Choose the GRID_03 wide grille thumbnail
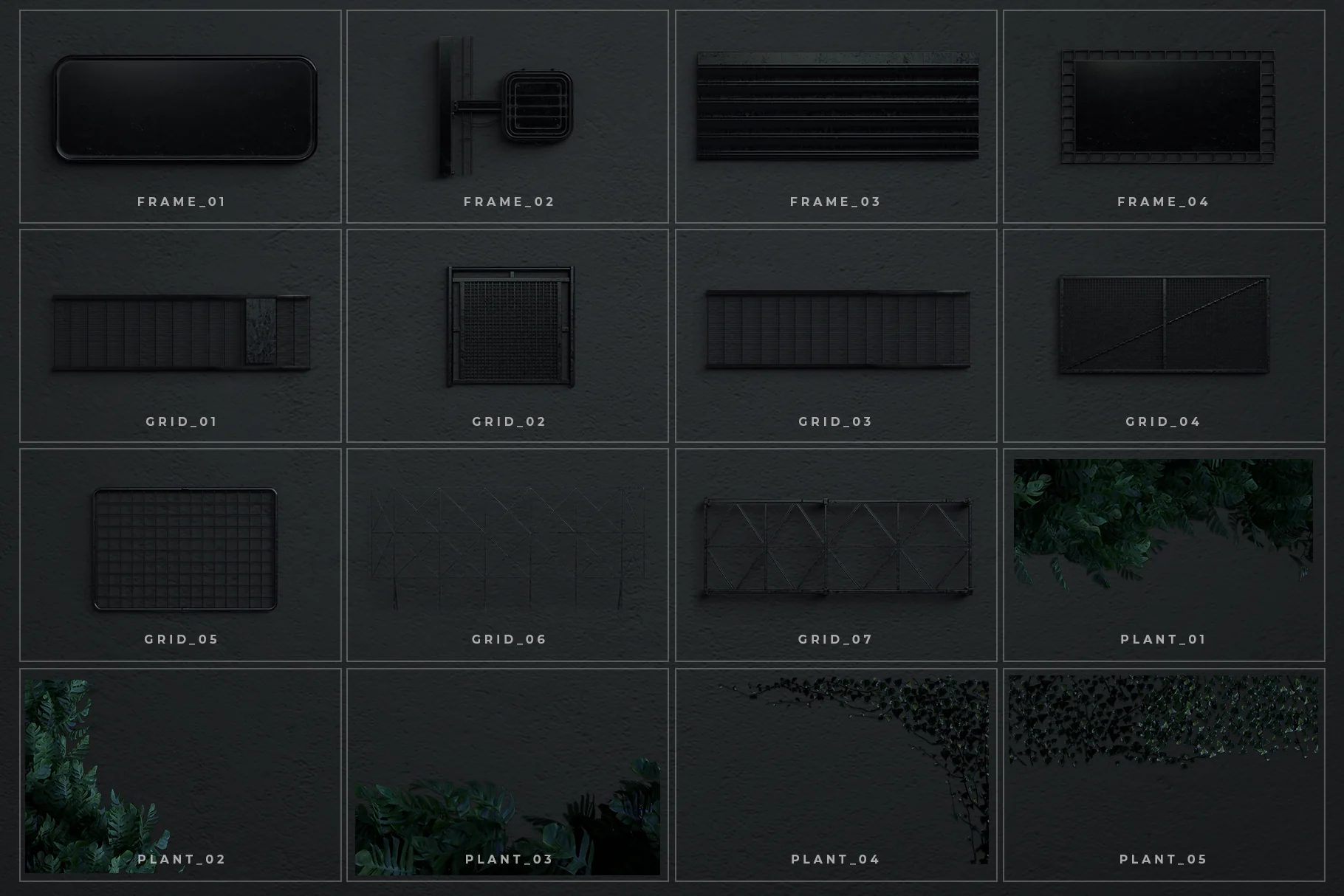1344x896 pixels. (x=836, y=336)
